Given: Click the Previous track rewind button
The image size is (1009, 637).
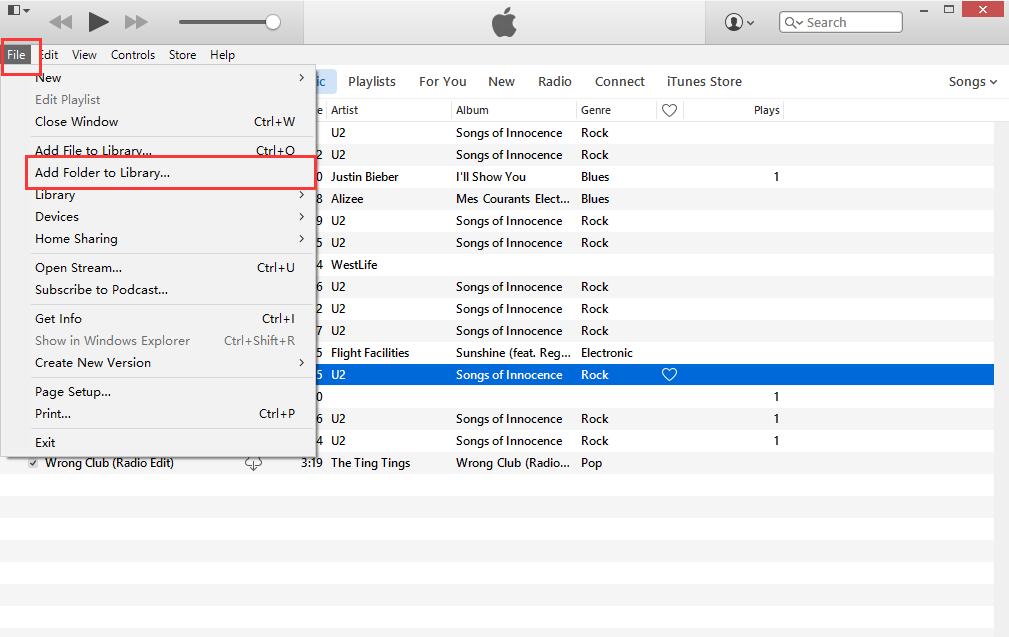Looking at the screenshot, I should pyautogui.click(x=60, y=23).
